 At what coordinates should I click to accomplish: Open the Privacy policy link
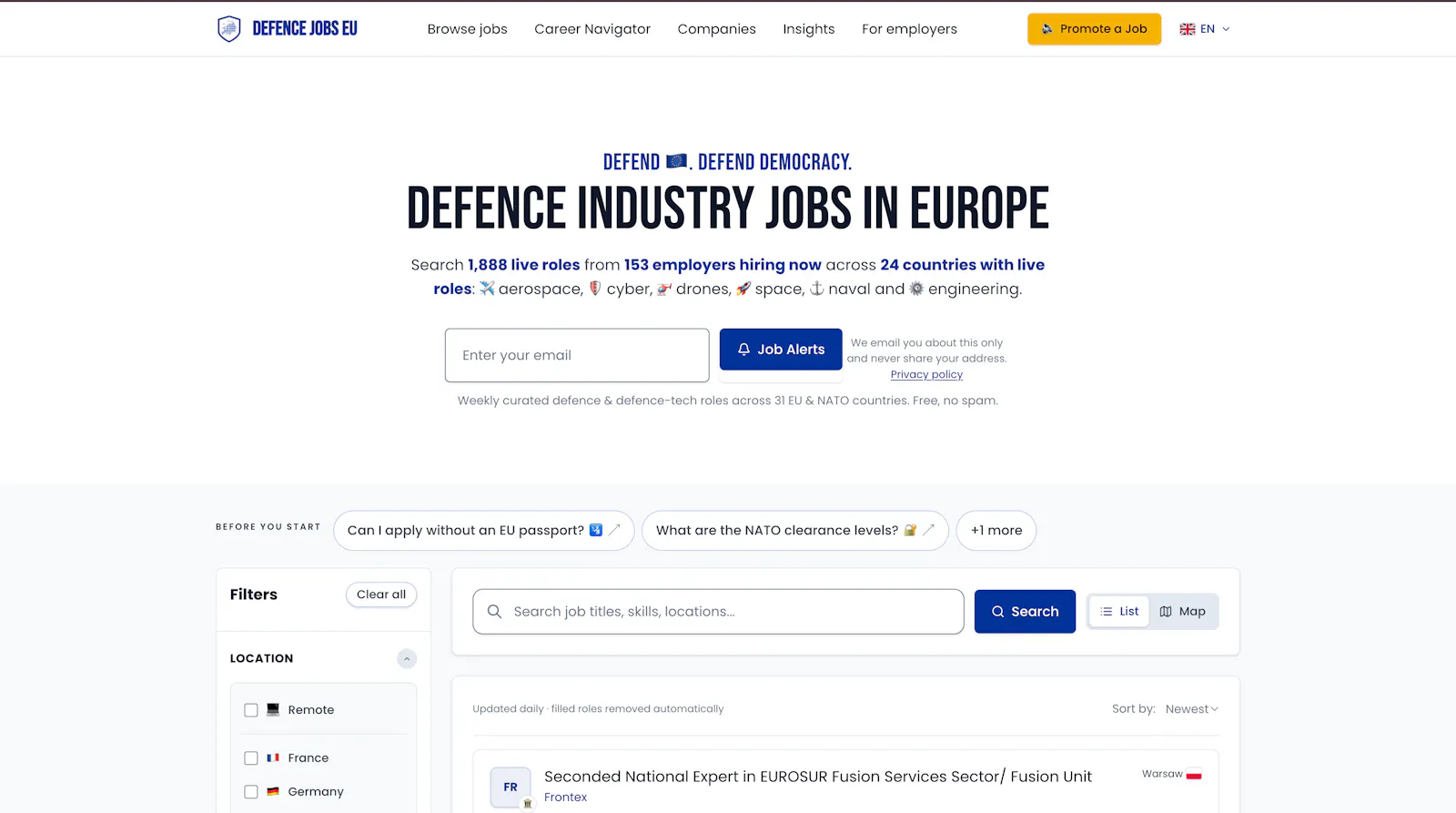pos(926,374)
